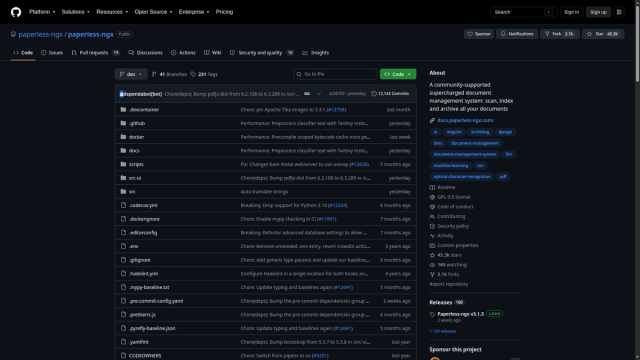Switch to the Pull requests tab
Viewport: 640px width, 360px height.
click(96, 53)
